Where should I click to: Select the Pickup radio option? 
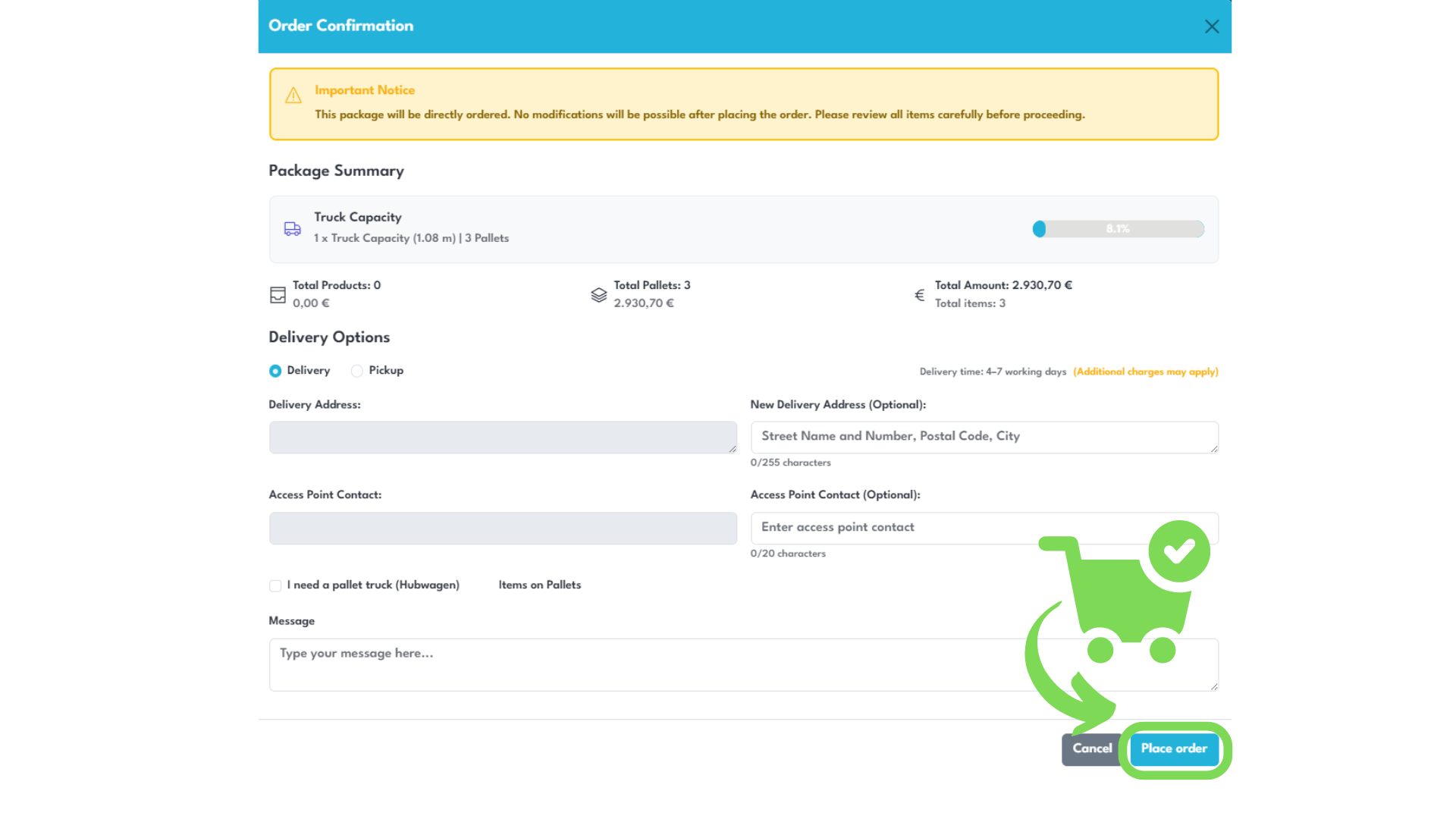pyautogui.click(x=356, y=371)
